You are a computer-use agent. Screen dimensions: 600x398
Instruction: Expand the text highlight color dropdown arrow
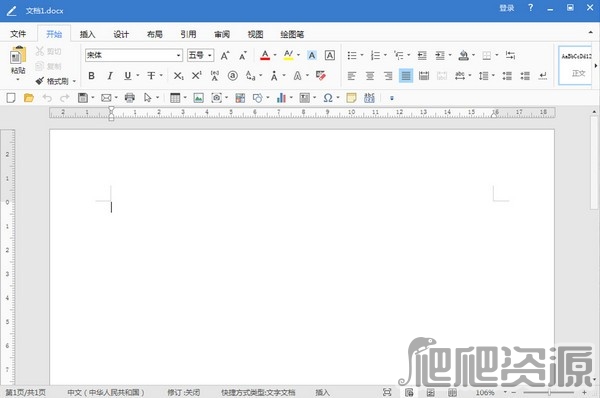point(298,55)
